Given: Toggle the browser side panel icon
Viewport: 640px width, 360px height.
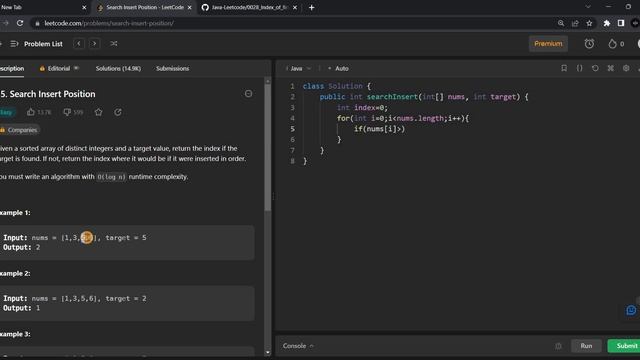Looking at the screenshot, I should (x=621, y=23).
